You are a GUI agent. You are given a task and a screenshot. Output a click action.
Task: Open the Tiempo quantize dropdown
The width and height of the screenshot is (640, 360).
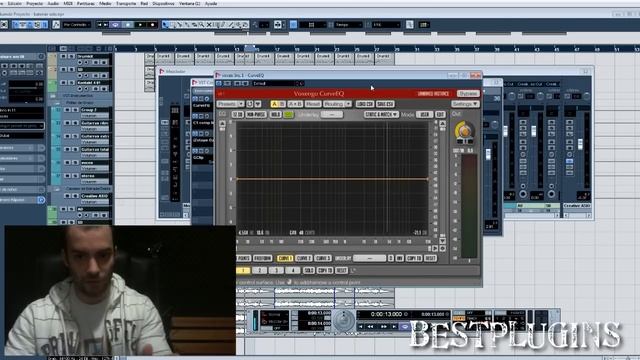(348, 25)
